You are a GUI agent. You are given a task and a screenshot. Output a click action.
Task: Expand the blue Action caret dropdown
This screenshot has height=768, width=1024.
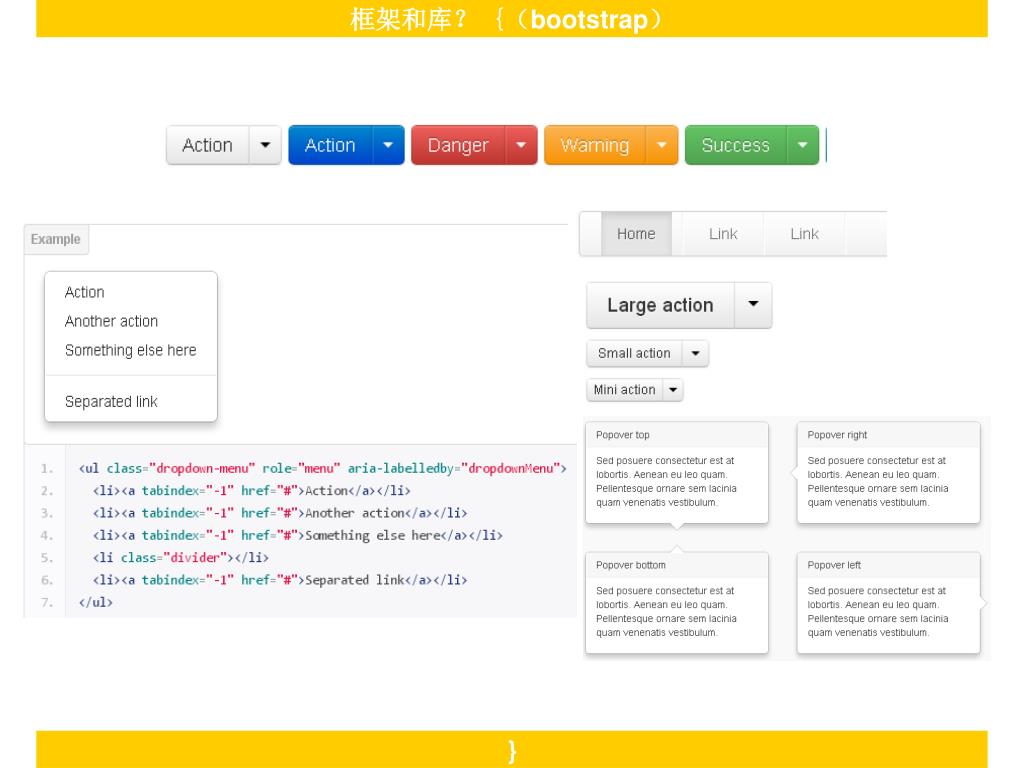pyautogui.click(x=388, y=145)
